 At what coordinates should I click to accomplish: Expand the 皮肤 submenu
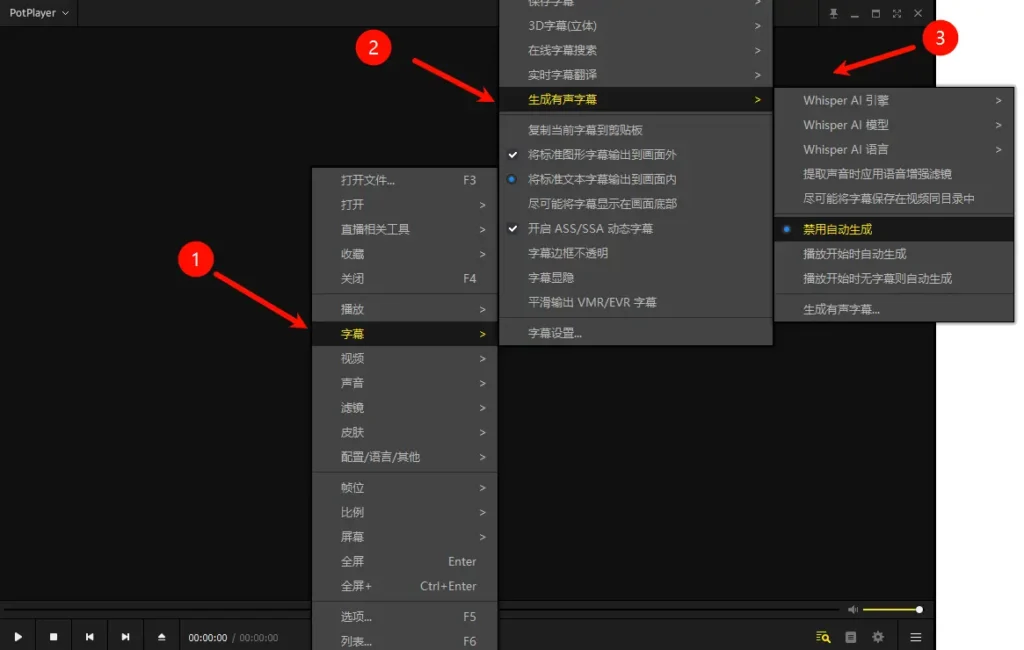405,432
